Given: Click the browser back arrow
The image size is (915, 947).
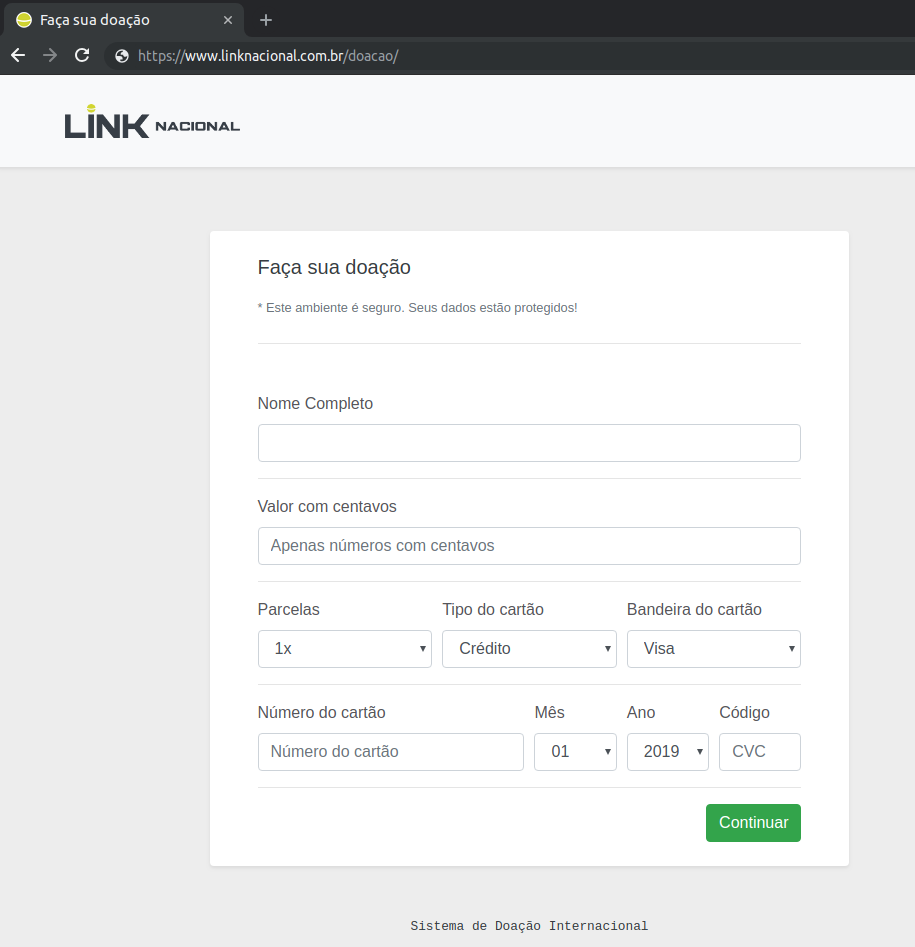Looking at the screenshot, I should coord(17,55).
